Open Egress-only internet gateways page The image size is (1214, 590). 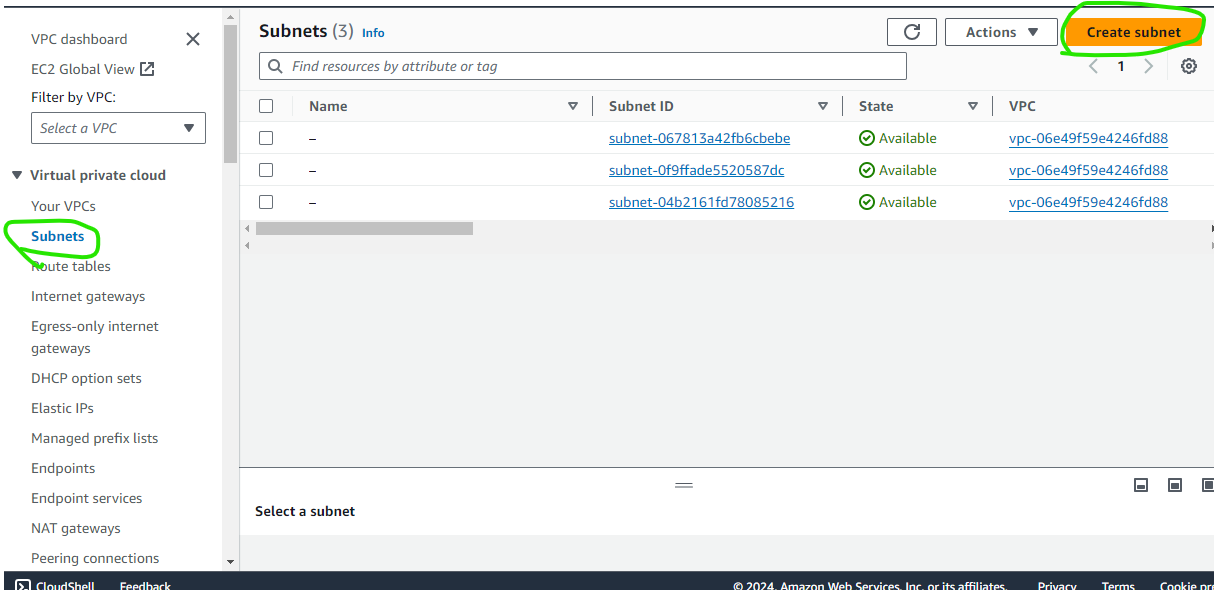[95, 337]
